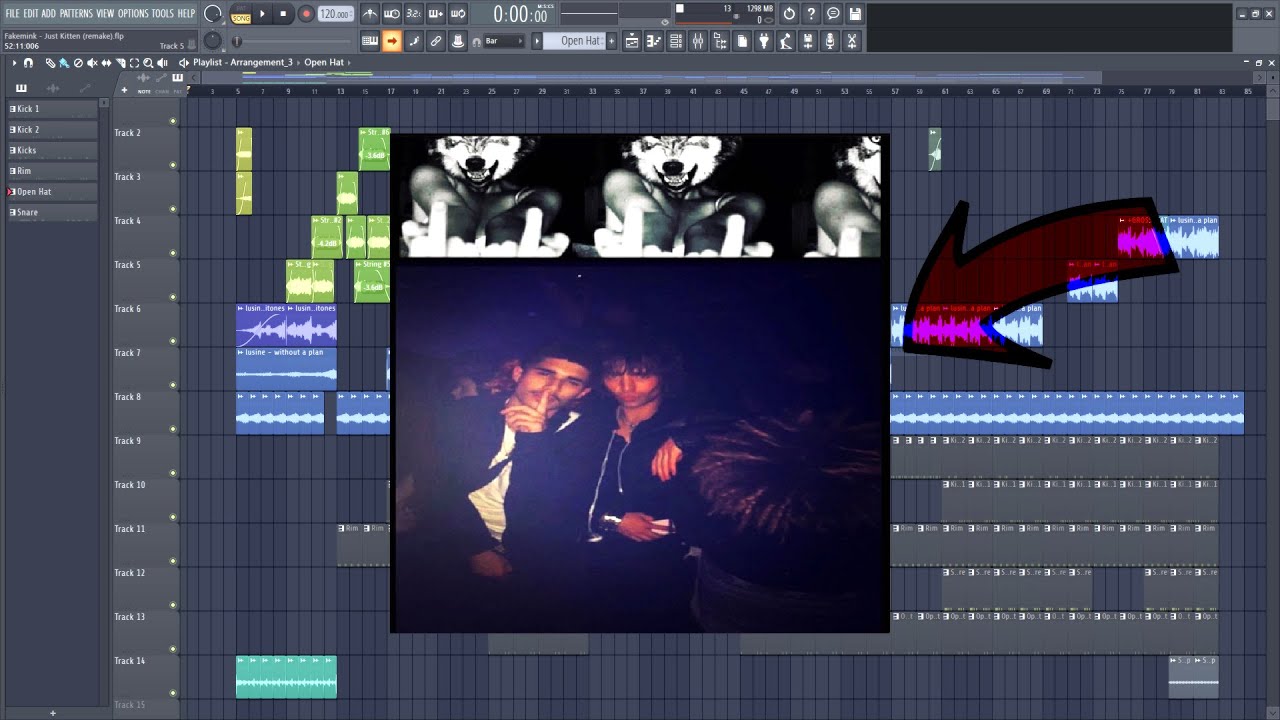Image resolution: width=1280 pixels, height=720 pixels.
Task: Open the content library speech-bubble icon
Action: click(833, 14)
